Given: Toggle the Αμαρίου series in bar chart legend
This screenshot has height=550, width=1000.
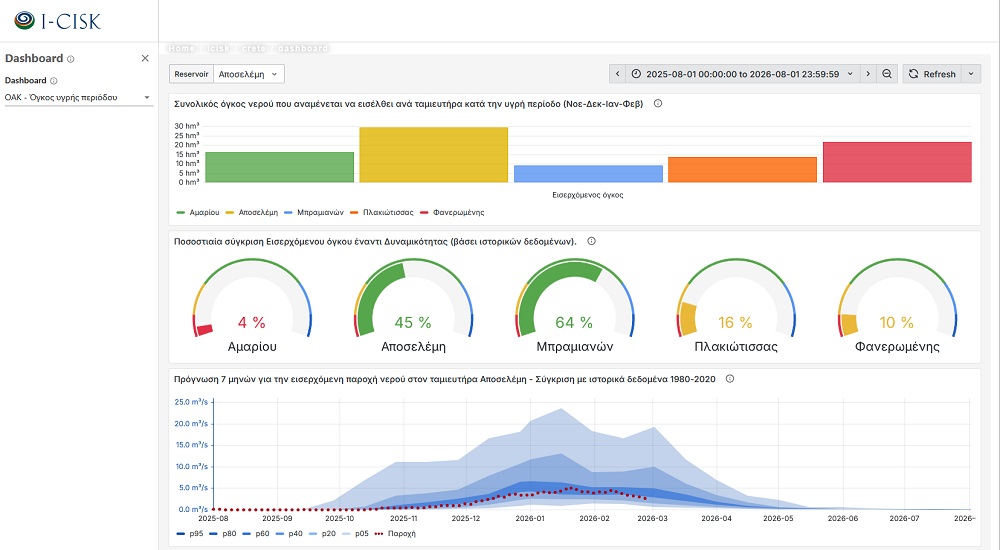Looking at the screenshot, I should point(197,212).
